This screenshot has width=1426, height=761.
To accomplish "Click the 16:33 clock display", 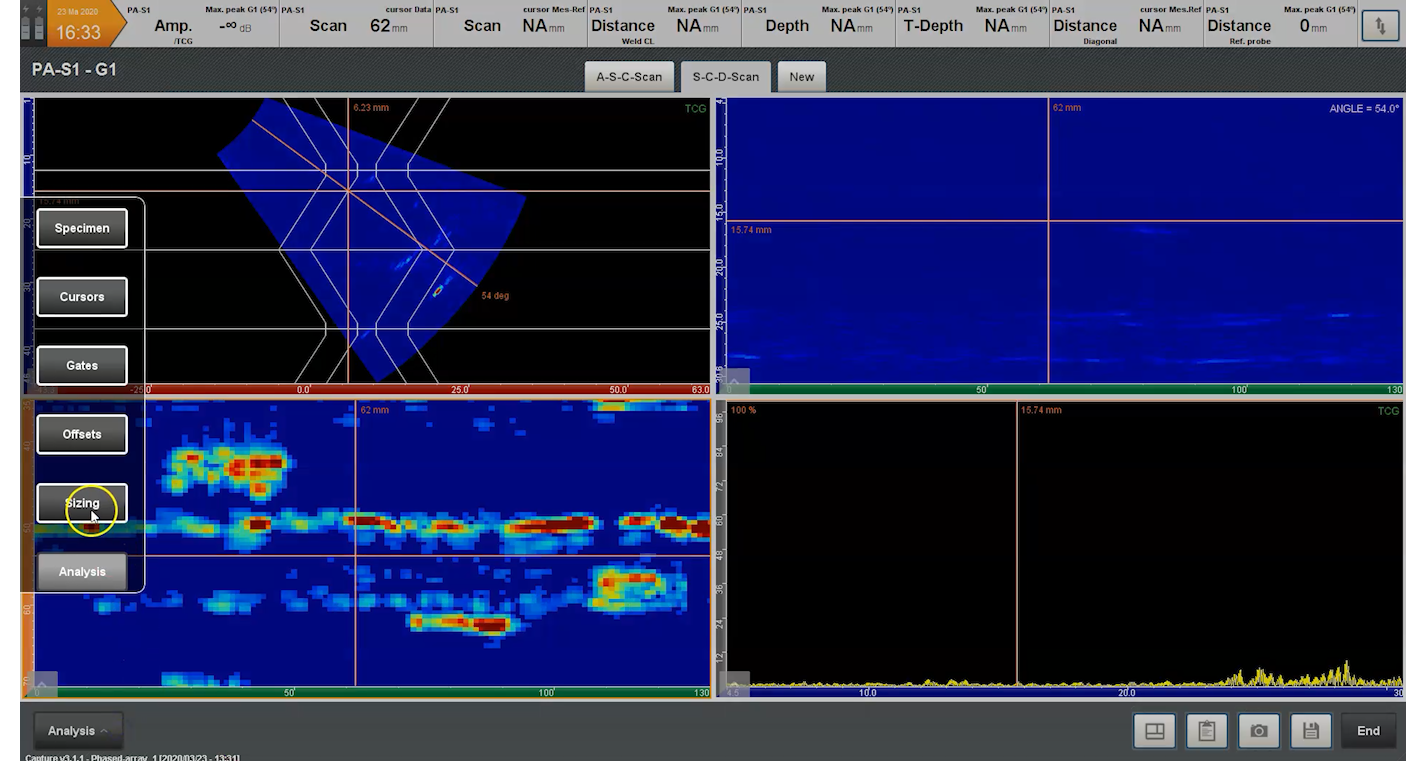I will coord(77,33).
